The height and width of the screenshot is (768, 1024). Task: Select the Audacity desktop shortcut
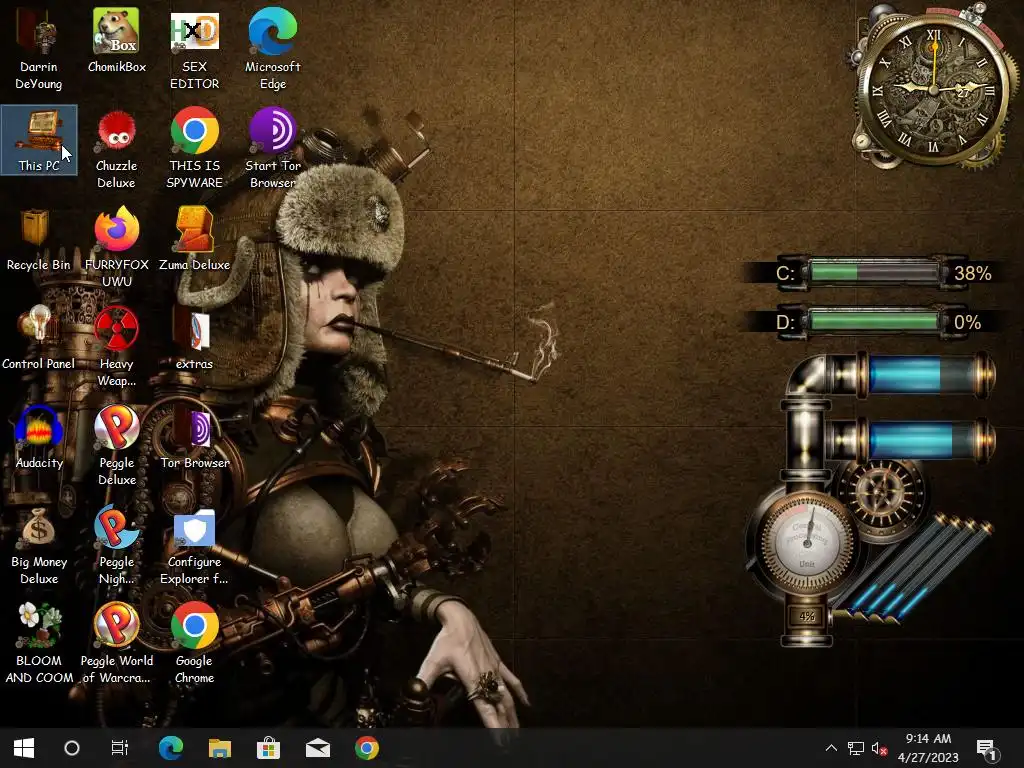[x=39, y=437]
